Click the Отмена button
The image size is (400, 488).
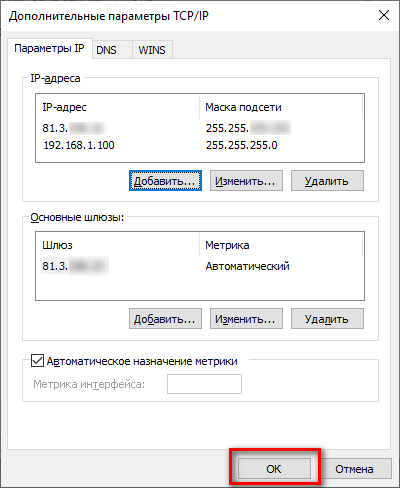tap(354, 469)
